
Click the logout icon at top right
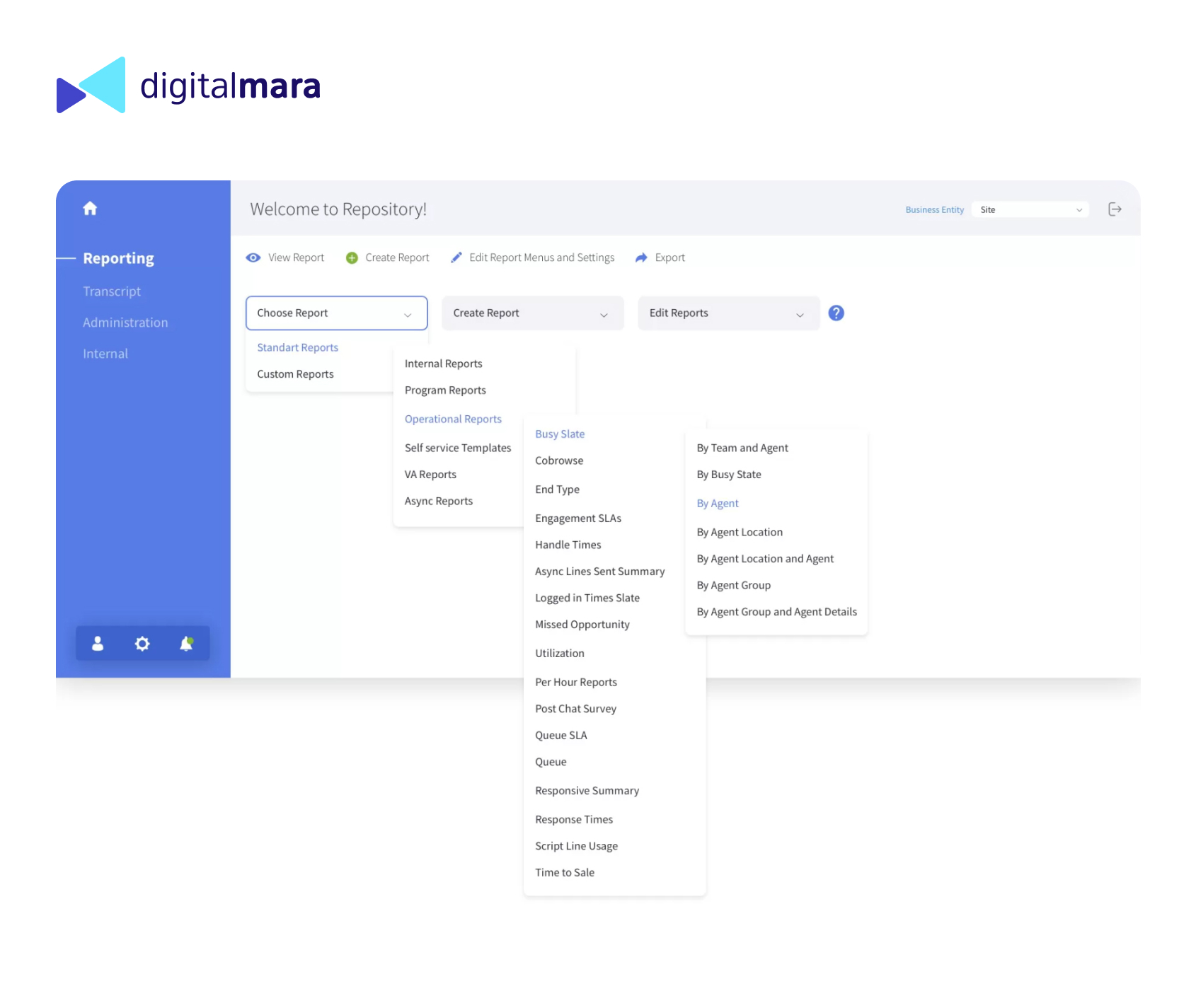point(1115,209)
